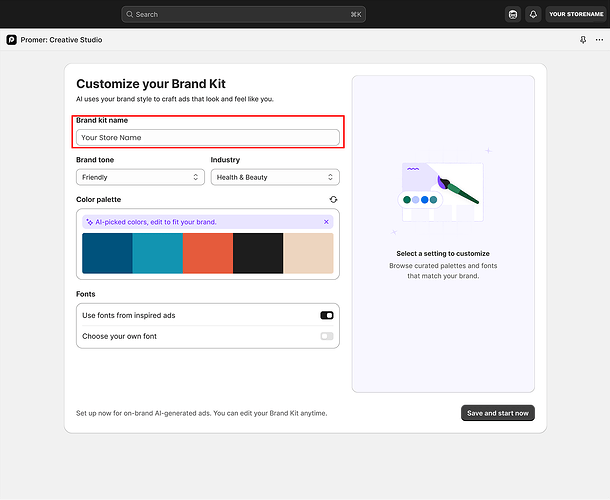Toggle Use fonts from inspired ads

coord(327,315)
